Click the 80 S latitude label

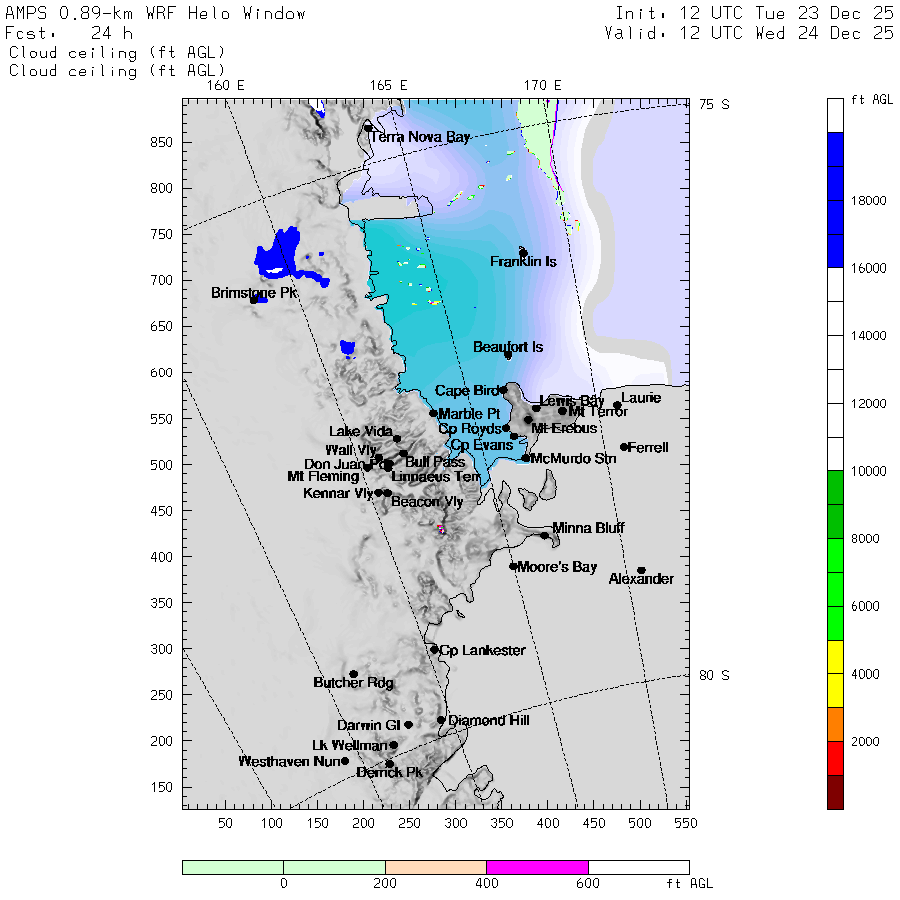tap(714, 676)
